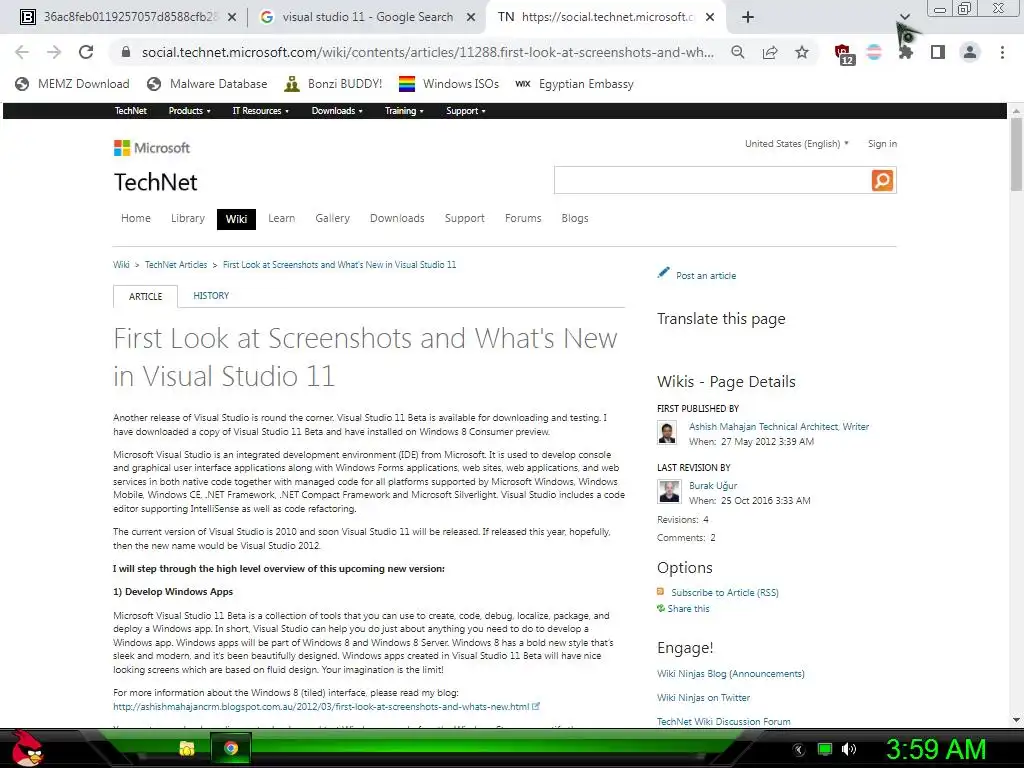The height and width of the screenshot is (768, 1024).
Task: Open Wiki Ninjas Blog (Announcements) link
Action: pos(731,673)
